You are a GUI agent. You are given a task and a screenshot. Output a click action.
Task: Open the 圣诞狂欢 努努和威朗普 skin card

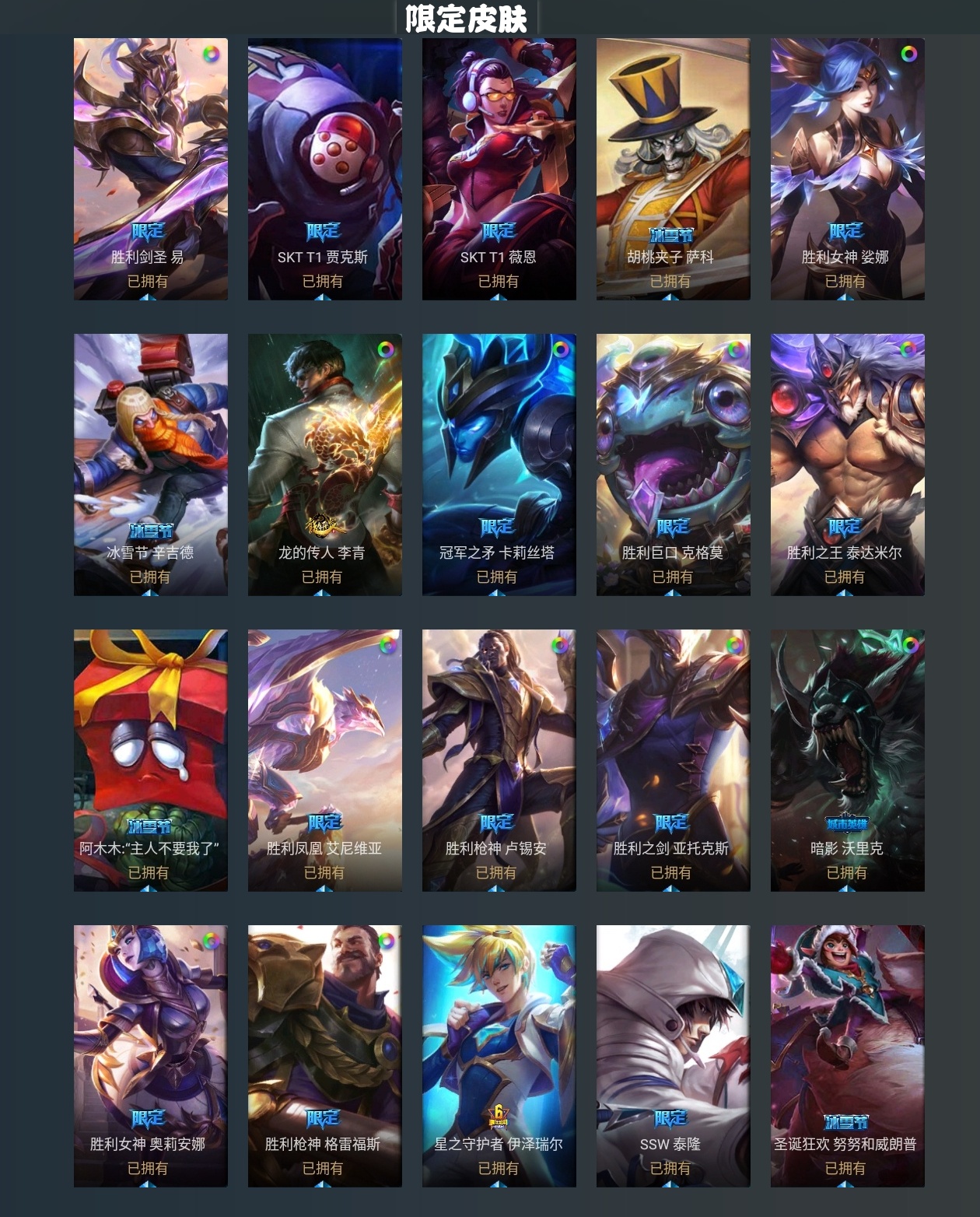point(848,1056)
